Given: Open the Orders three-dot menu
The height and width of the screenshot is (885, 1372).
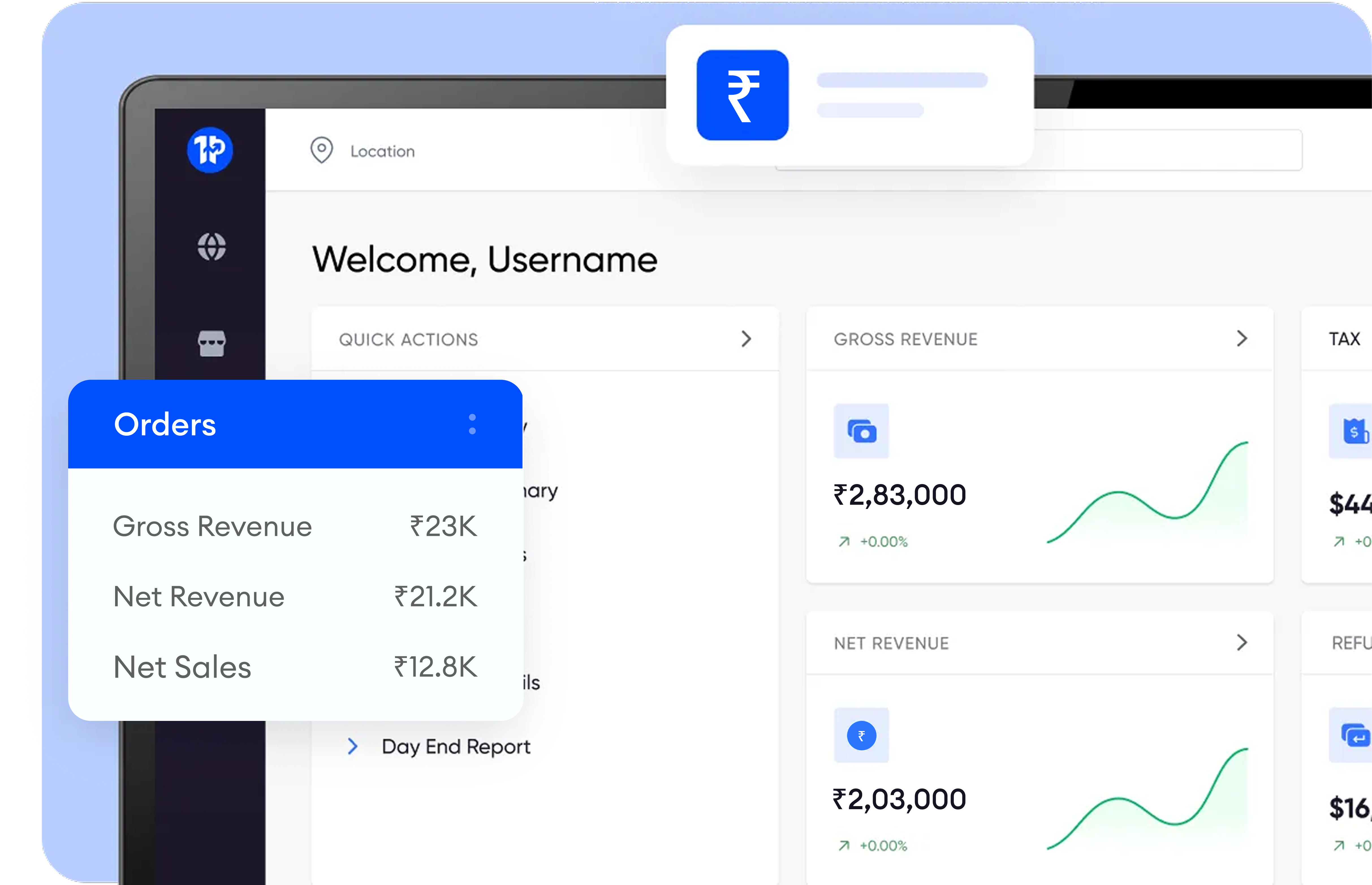Looking at the screenshot, I should pos(472,424).
